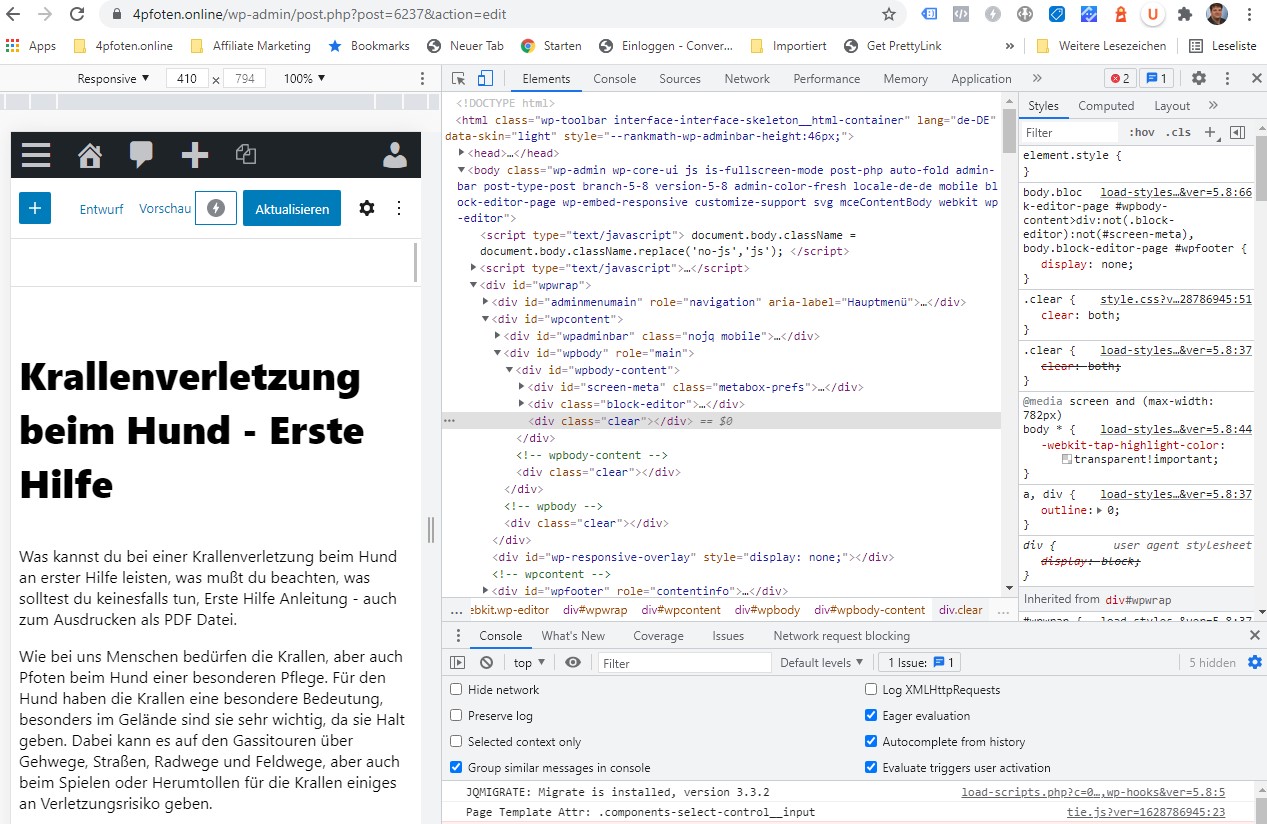Open the Performance tab

827,79
